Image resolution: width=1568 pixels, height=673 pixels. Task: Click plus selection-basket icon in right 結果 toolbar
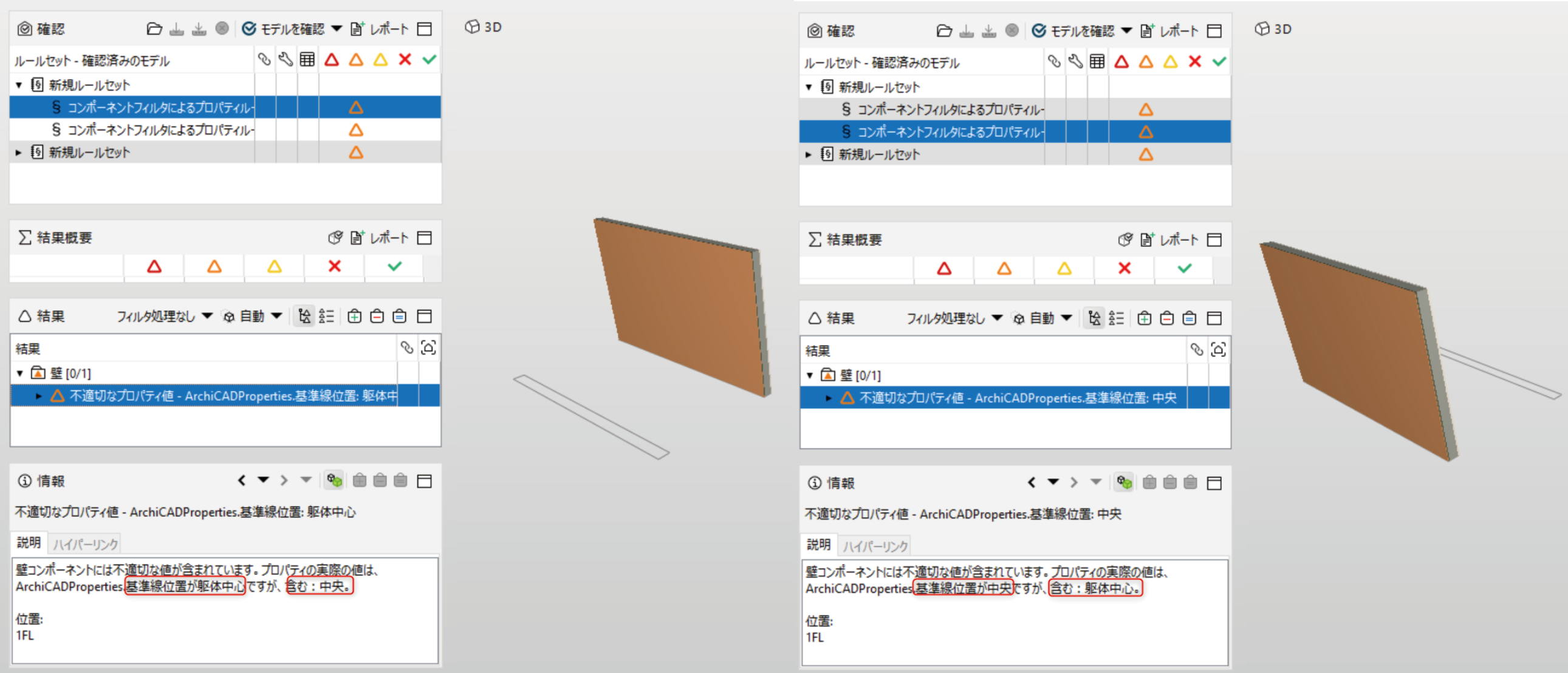(1145, 318)
